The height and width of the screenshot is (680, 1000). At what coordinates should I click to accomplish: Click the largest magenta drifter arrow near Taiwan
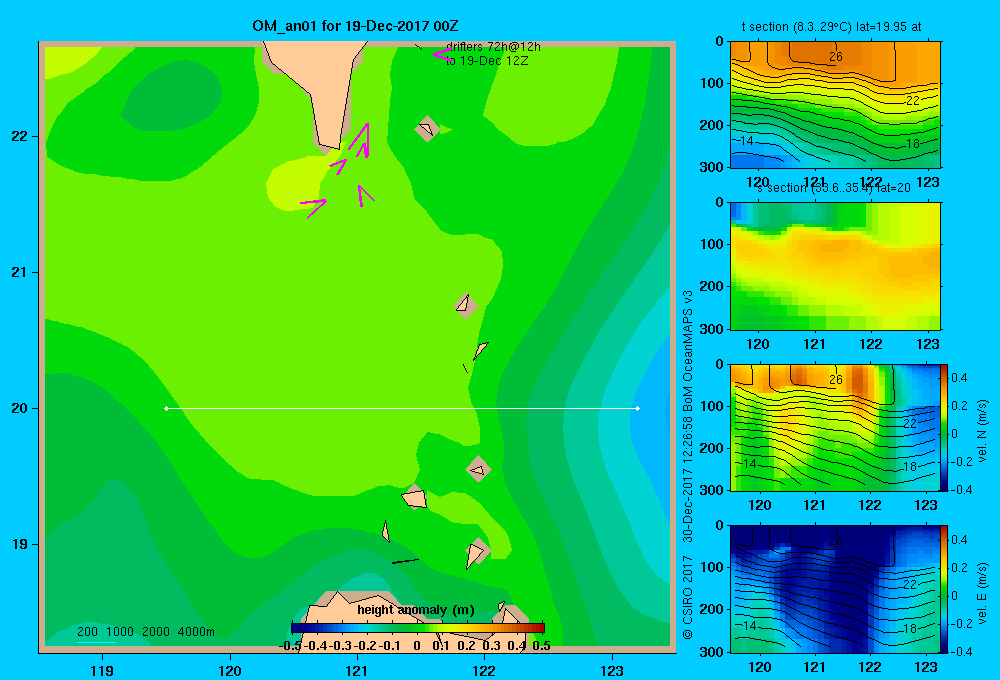tap(361, 139)
